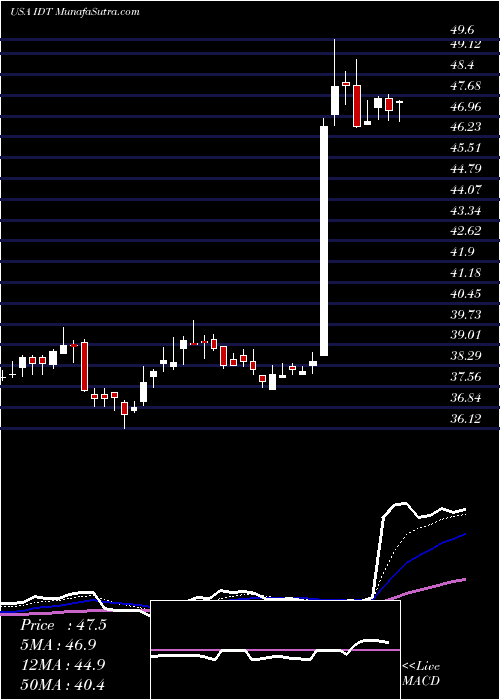Click the 40.45 price axis label
The height and width of the screenshot is (700, 500).
466,293
